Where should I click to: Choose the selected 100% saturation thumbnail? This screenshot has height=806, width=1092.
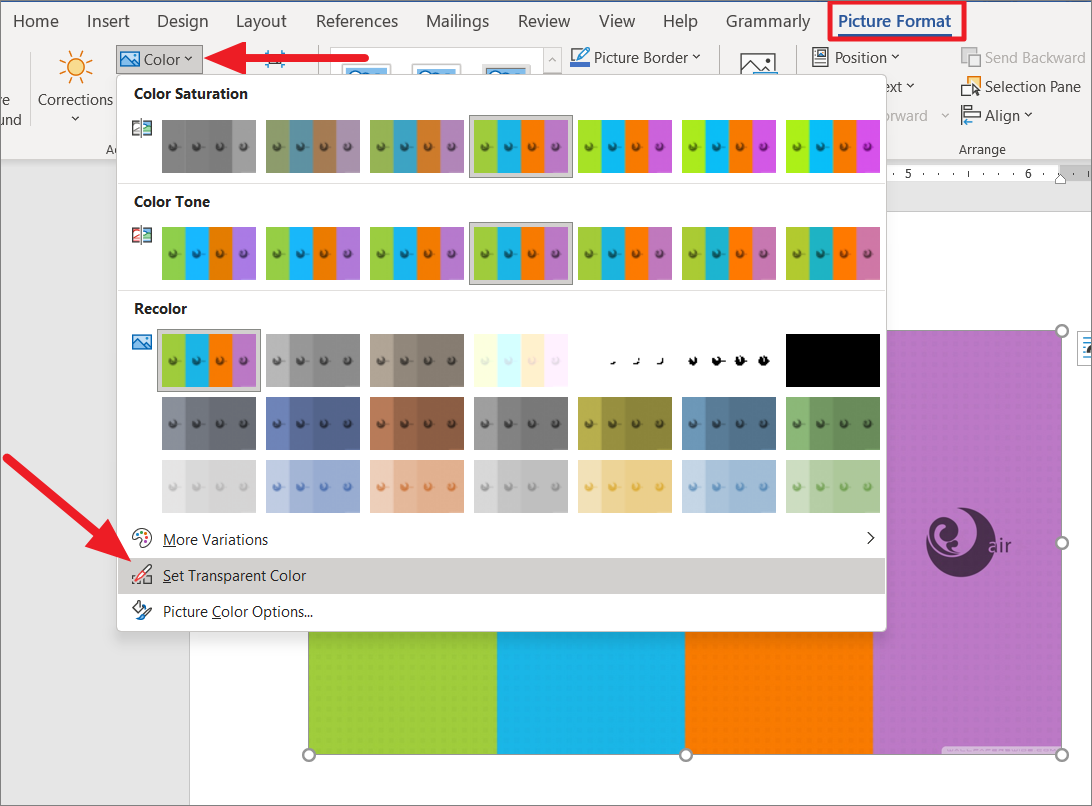click(x=521, y=146)
